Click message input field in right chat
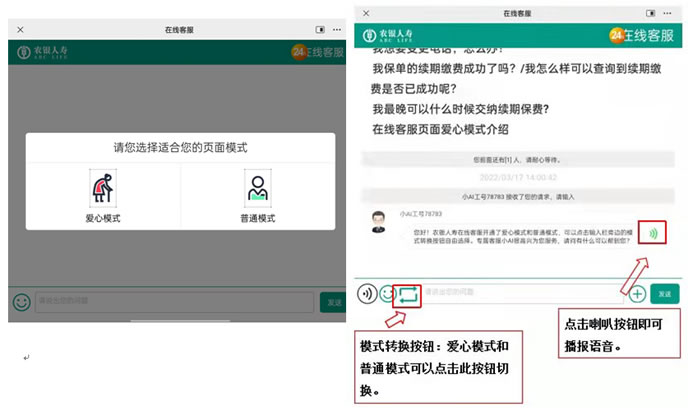Image resolution: width=693 pixels, height=411 pixels. click(520, 293)
